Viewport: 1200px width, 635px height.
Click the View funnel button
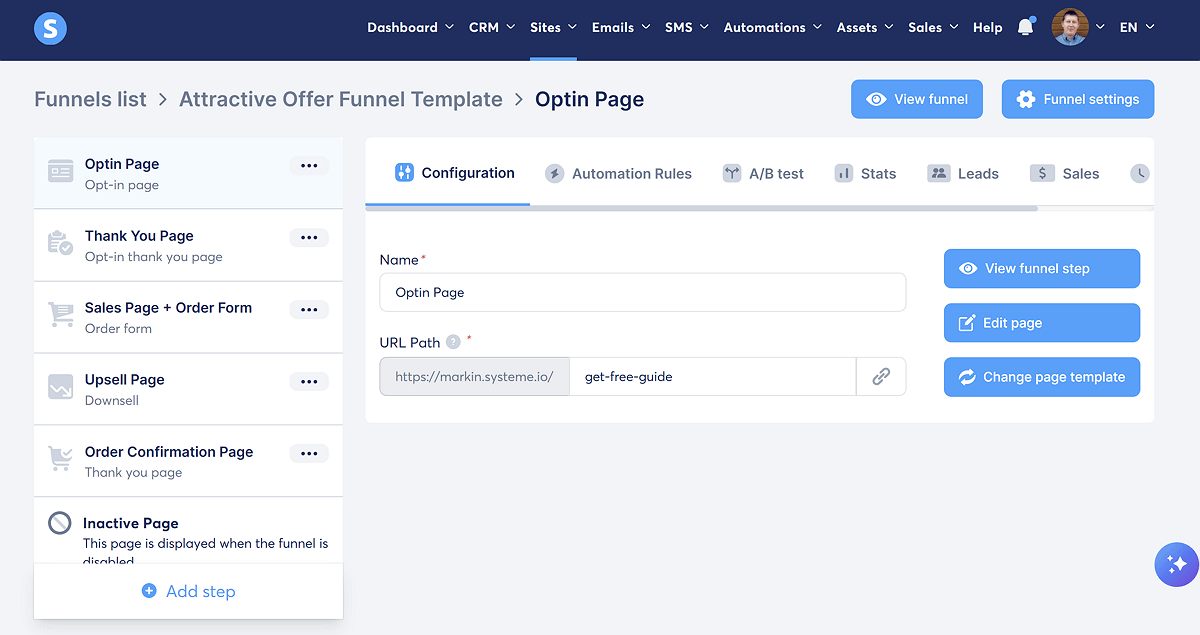[x=917, y=99]
